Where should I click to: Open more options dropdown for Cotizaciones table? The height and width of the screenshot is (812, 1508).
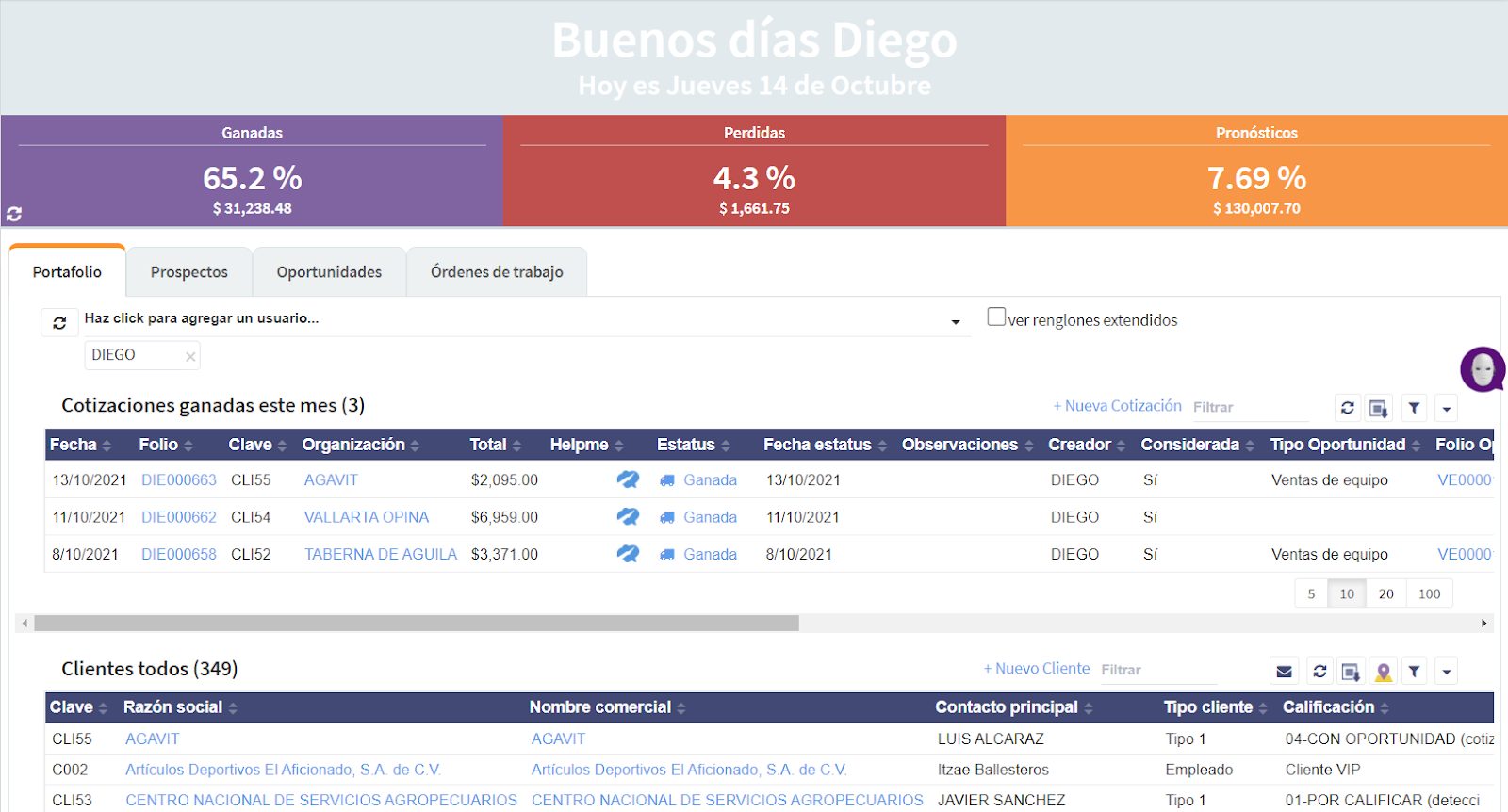coord(1446,409)
